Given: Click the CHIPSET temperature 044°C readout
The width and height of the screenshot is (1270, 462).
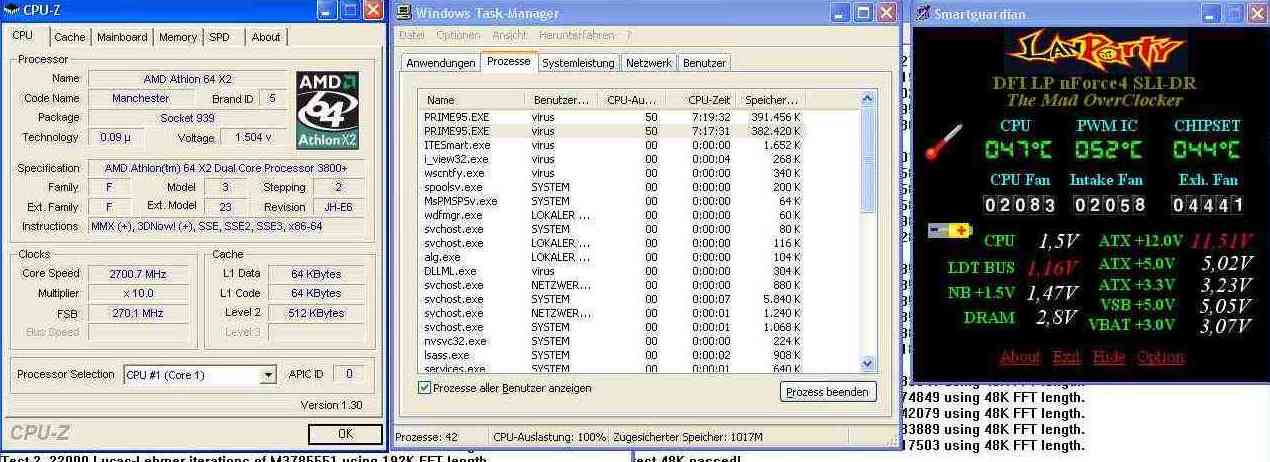Looking at the screenshot, I should [x=1206, y=150].
